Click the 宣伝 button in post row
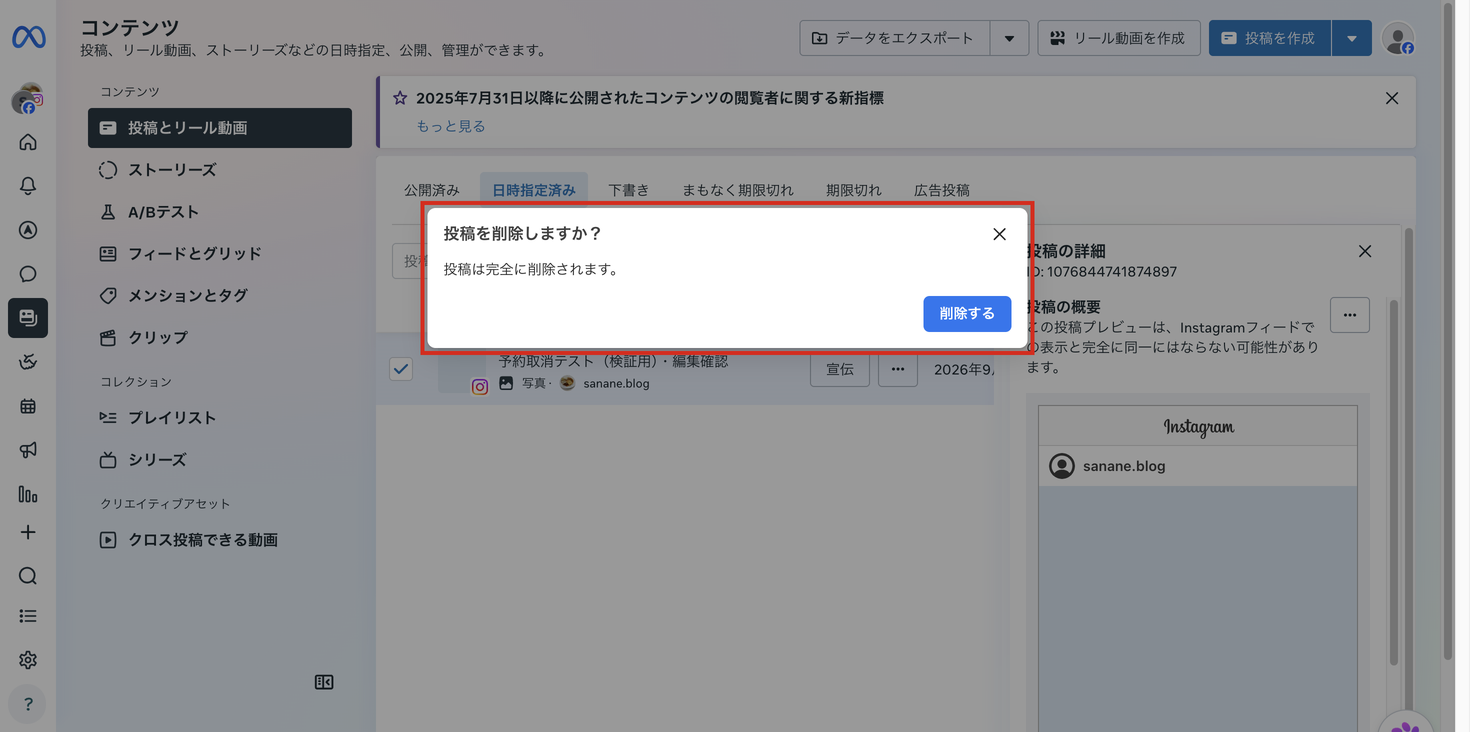Image resolution: width=1470 pixels, height=732 pixels. (840, 369)
